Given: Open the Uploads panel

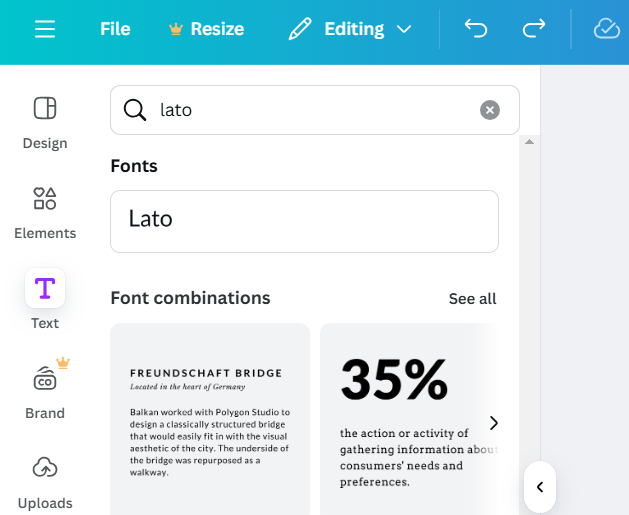Looking at the screenshot, I should point(45,480).
